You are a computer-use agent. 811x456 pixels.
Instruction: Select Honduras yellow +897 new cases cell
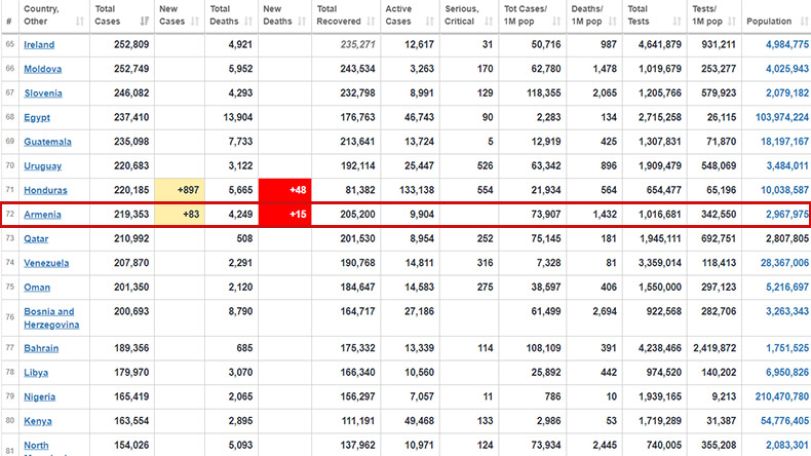pos(179,190)
